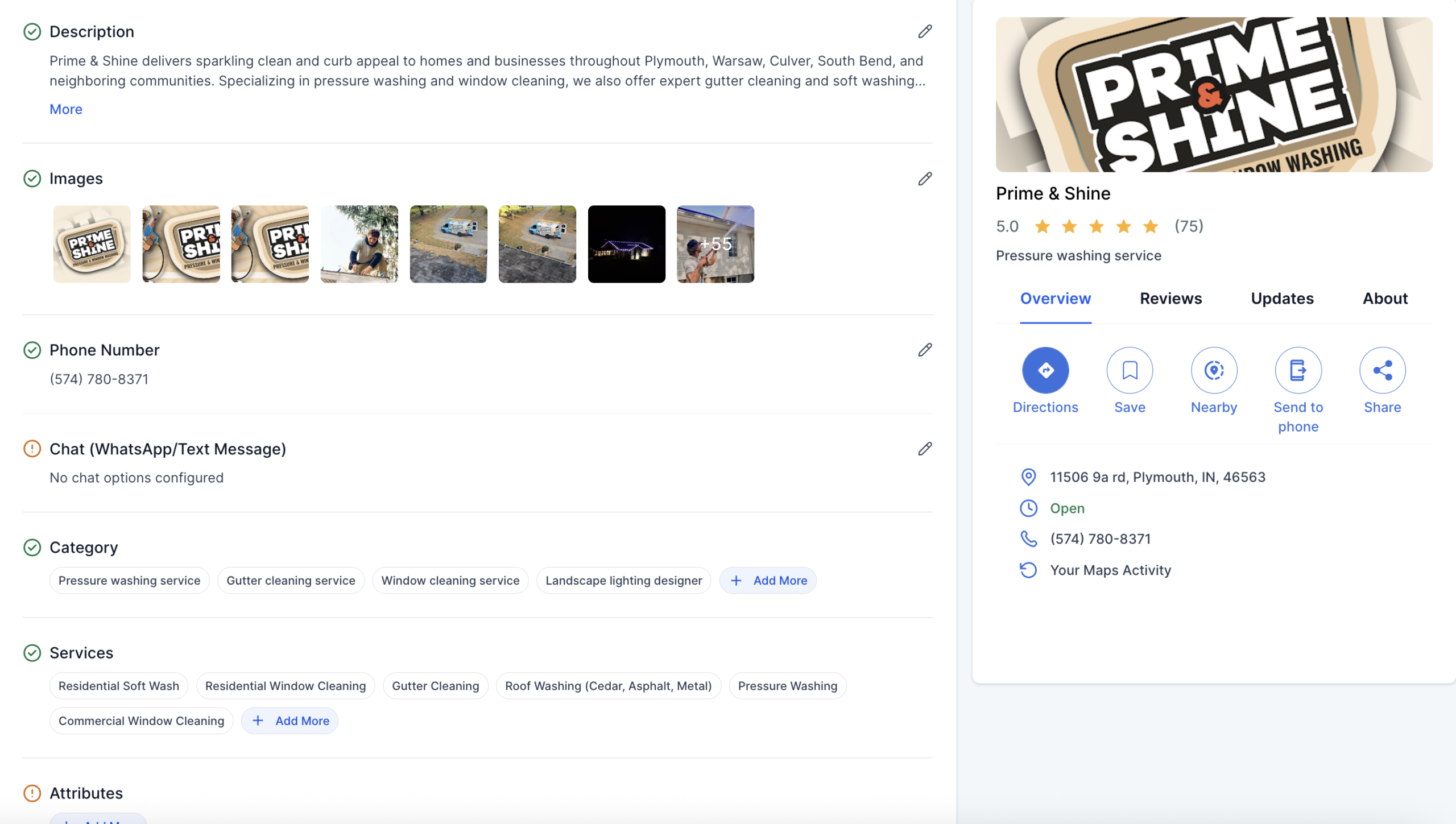Click the Services green check status icon
This screenshot has width=1456, height=824.
(x=32, y=653)
